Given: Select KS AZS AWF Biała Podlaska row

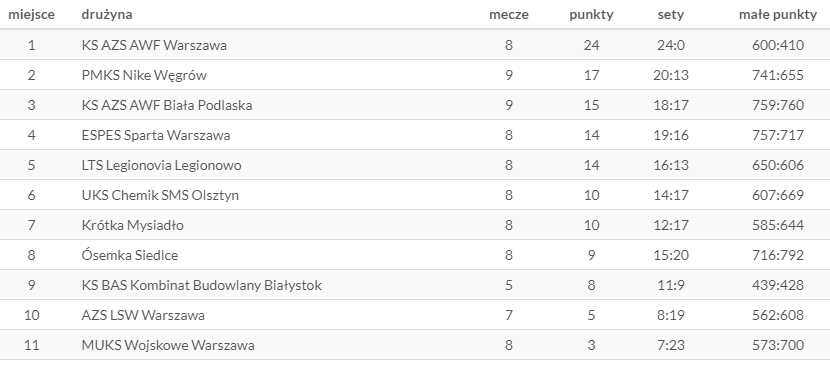Looking at the screenshot, I should [415, 105].
